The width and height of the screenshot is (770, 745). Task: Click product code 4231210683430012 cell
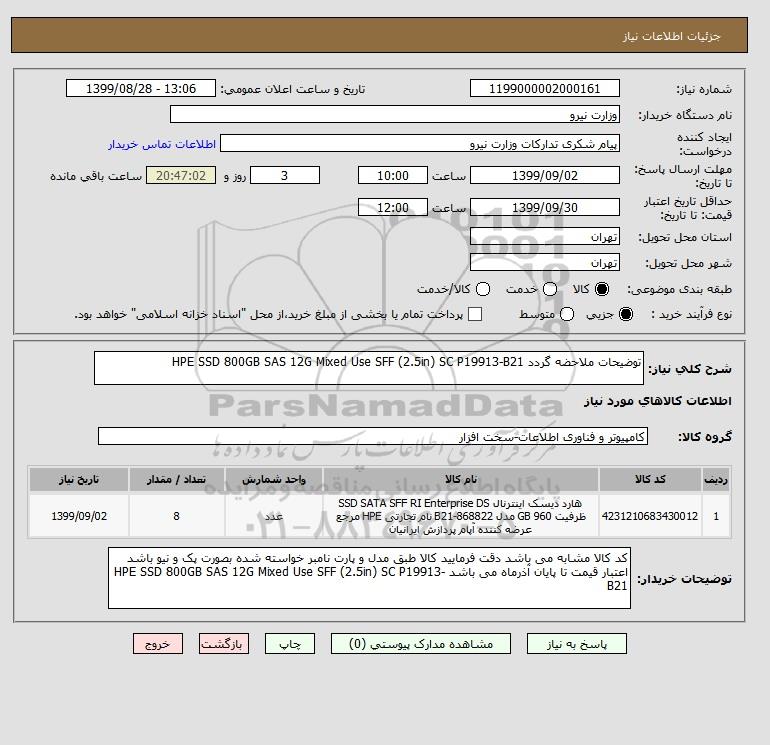point(650,516)
